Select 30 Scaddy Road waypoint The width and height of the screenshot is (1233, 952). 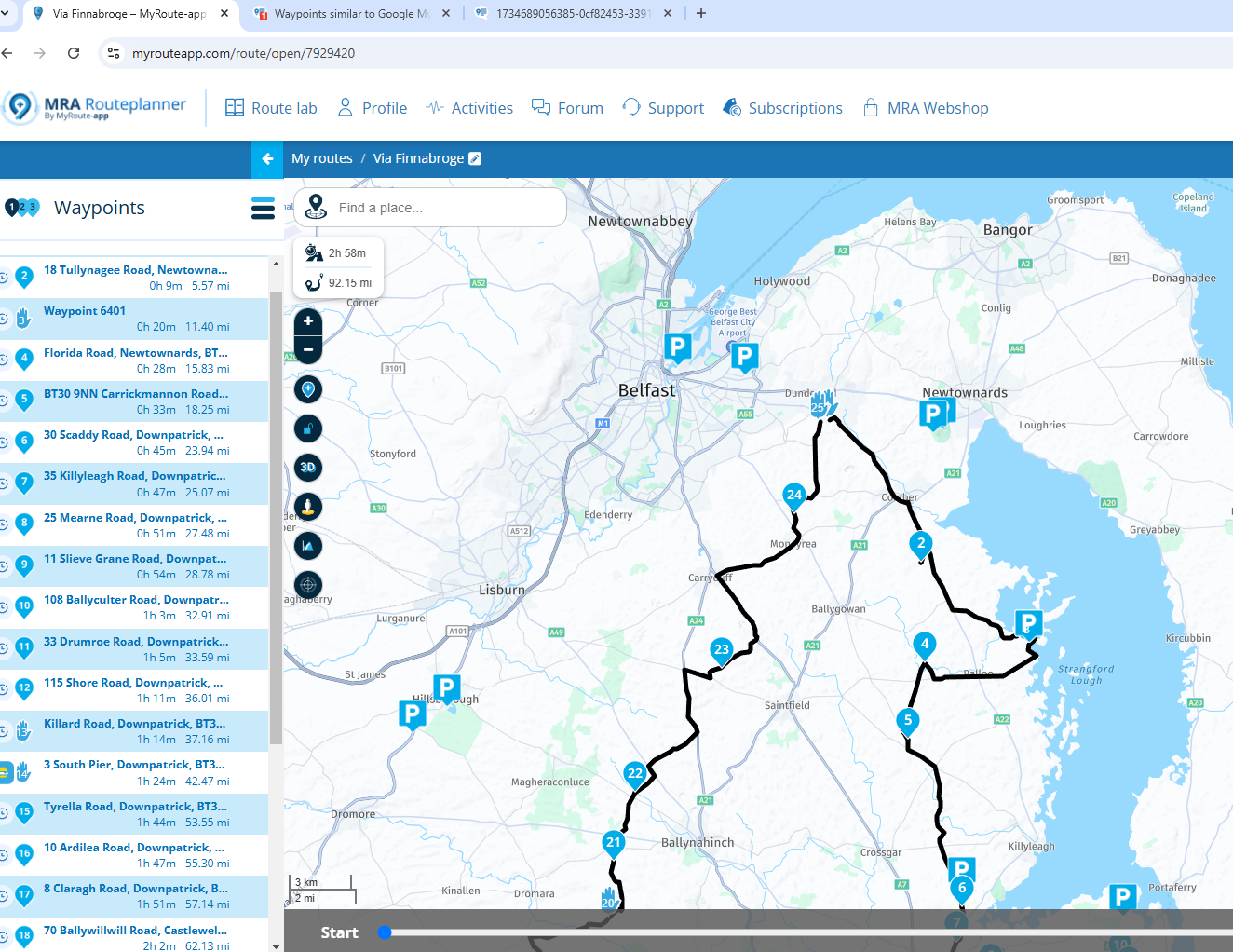coord(134,442)
